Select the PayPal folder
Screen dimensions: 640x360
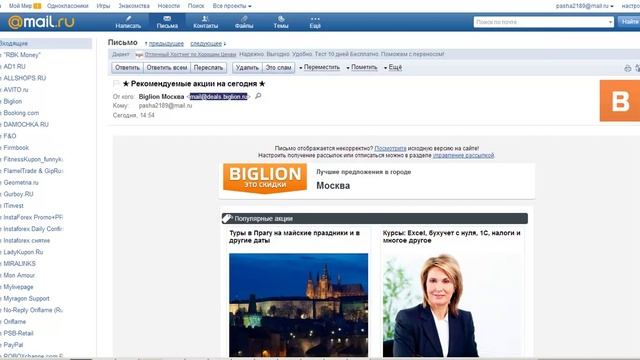coord(13,345)
